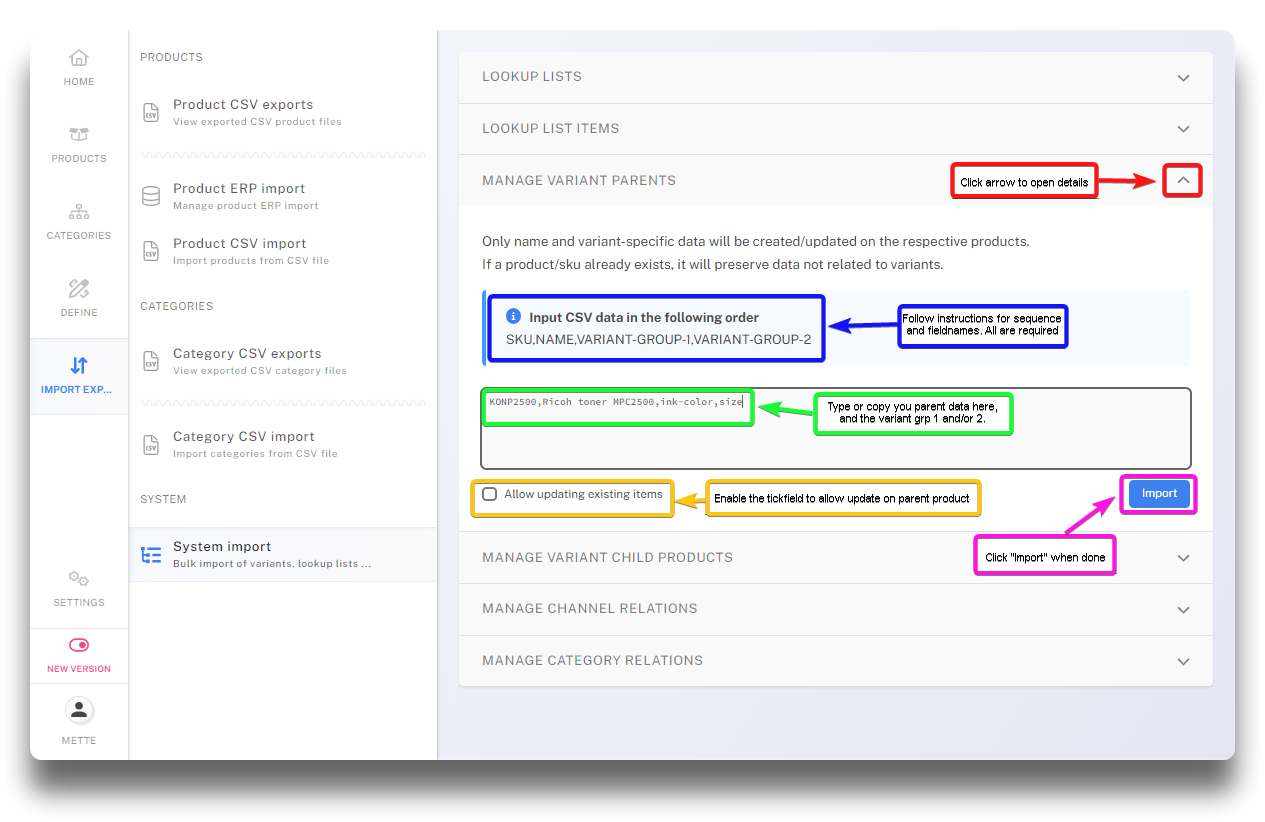Viewport: 1265px width, 822px height.
Task: Enable Allow updating existing items checkbox
Action: point(489,494)
